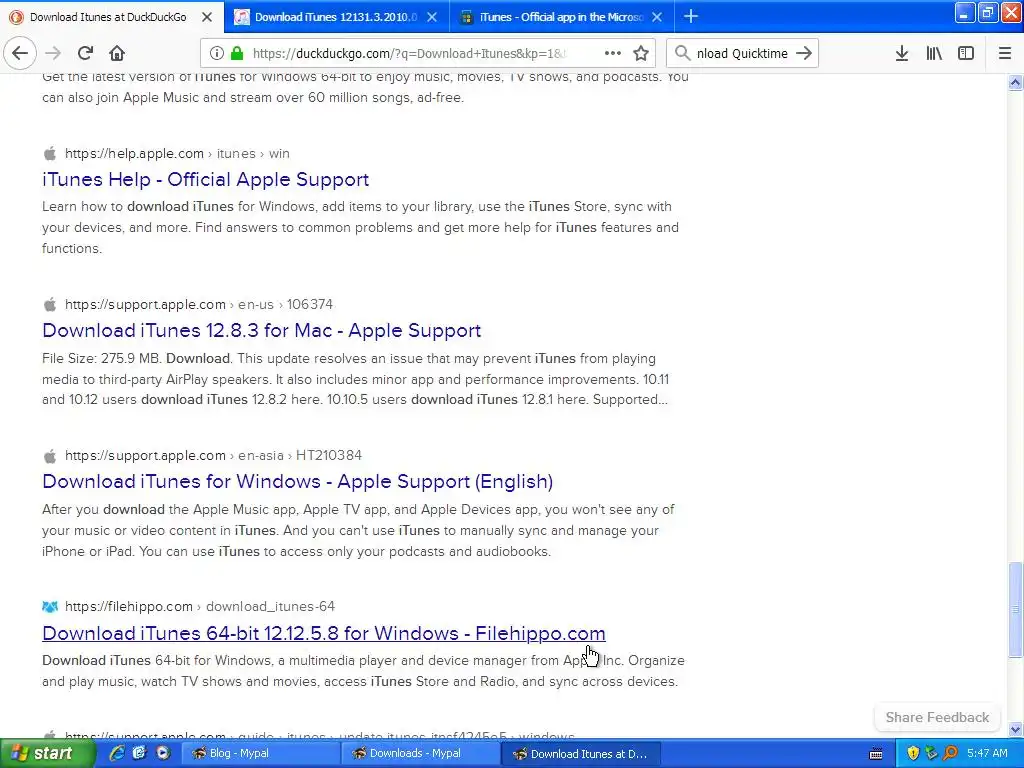Open the library bookmarks icon
Viewport: 1024px width, 768px height.
[x=934, y=53]
